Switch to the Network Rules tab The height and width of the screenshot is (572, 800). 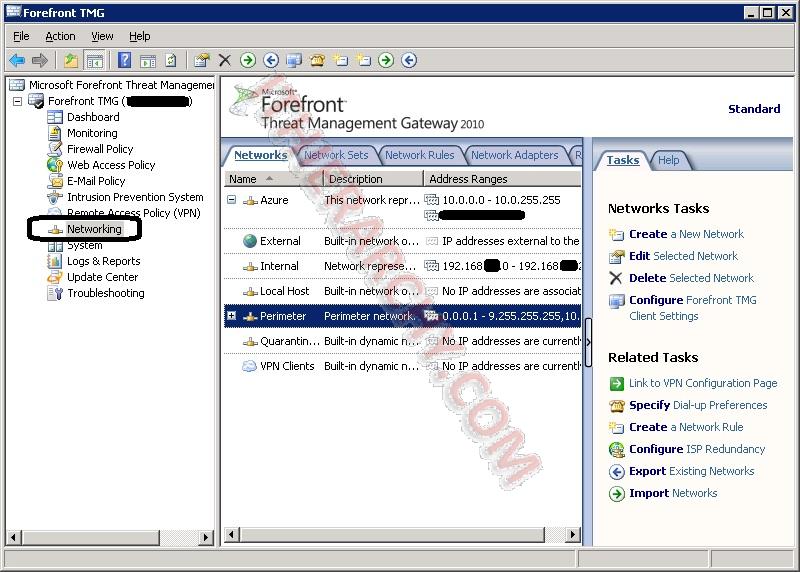pyautogui.click(x=419, y=155)
